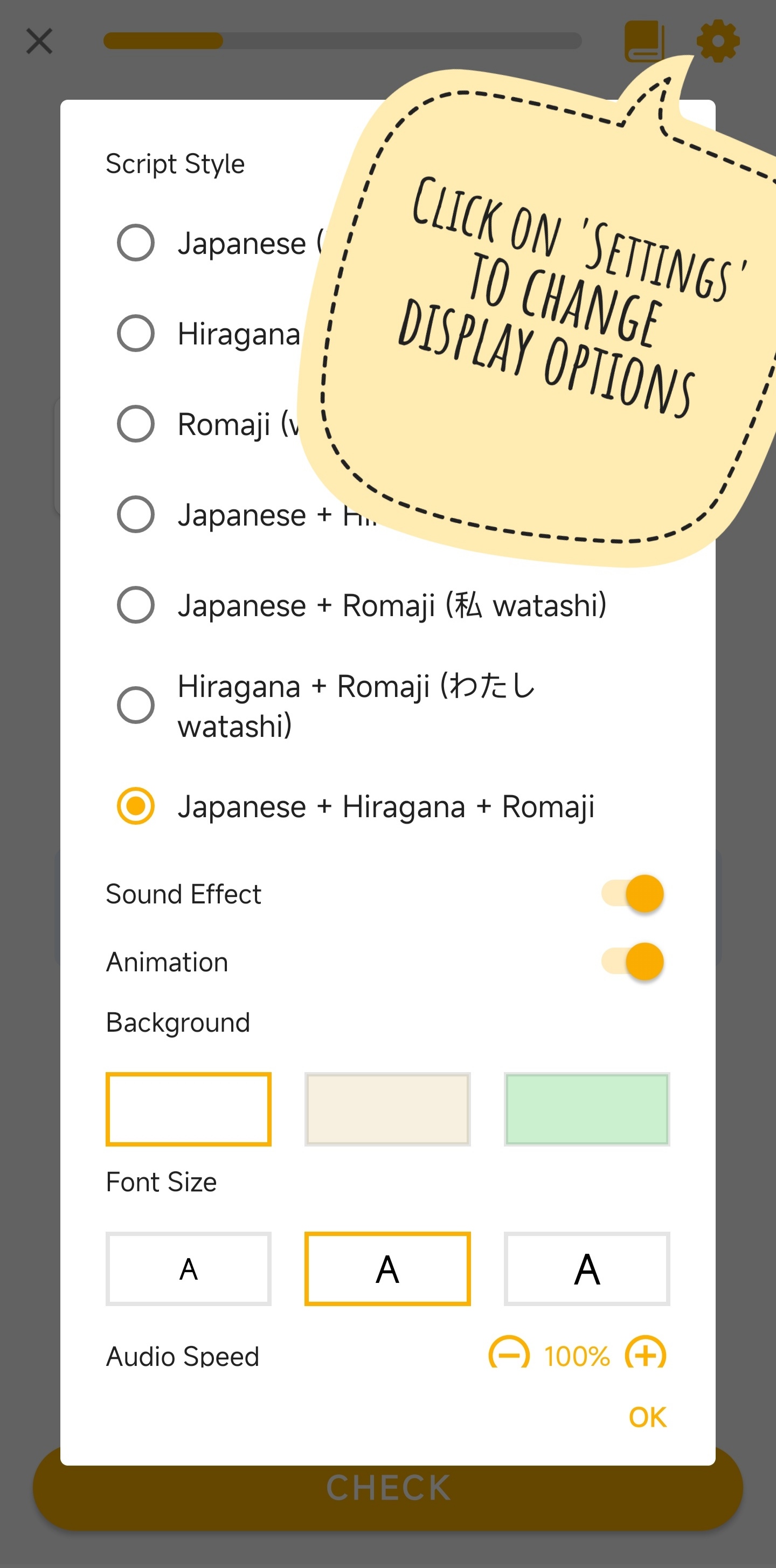Choose the white background swatch
The height and width of the screenshot is (1568, 776).
[x=189, y=1109]
